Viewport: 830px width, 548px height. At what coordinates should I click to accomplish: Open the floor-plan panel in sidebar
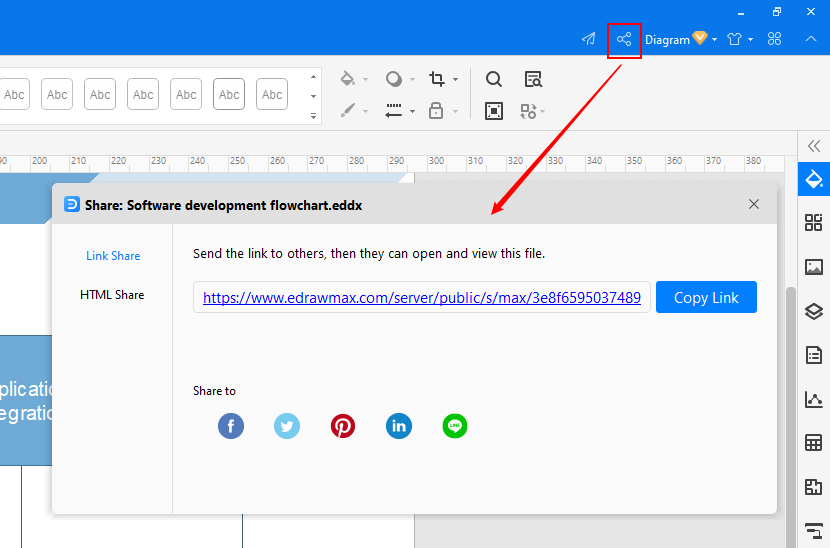[x=814, y=487]
